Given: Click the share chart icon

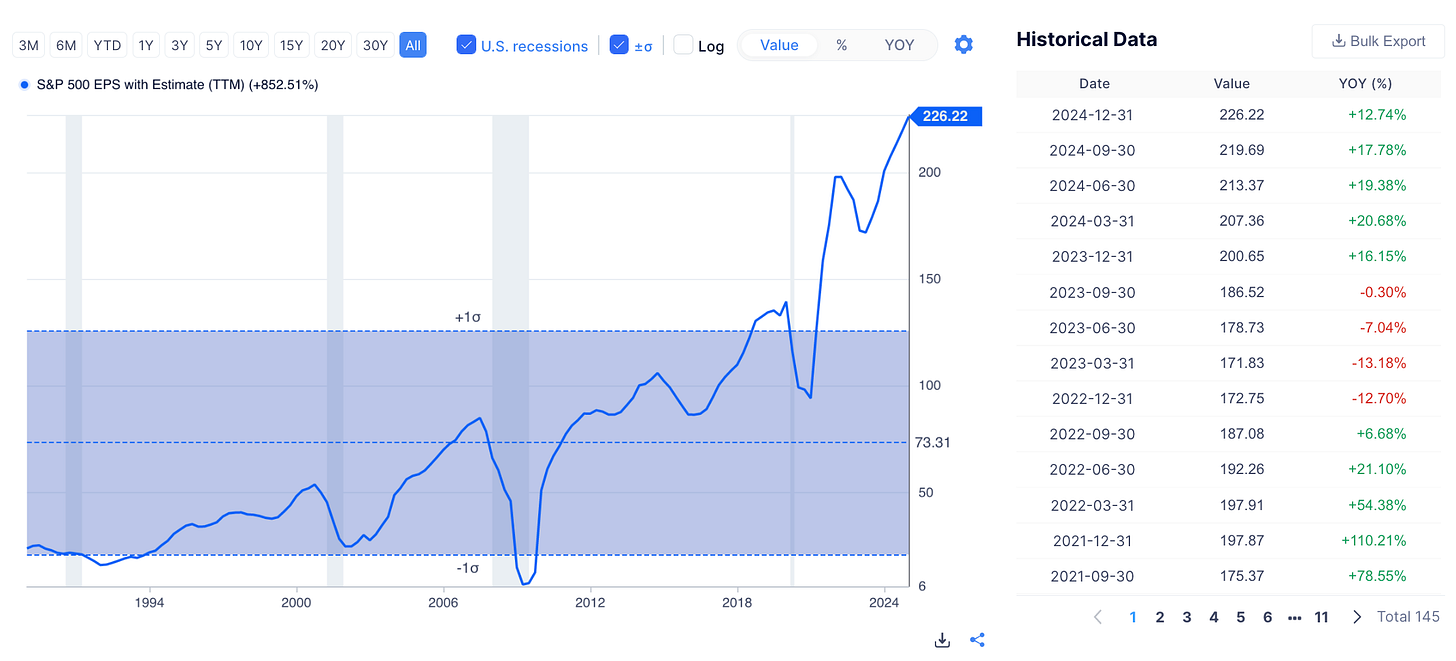Looking at the screenshot, I should (x=978, y=640).
